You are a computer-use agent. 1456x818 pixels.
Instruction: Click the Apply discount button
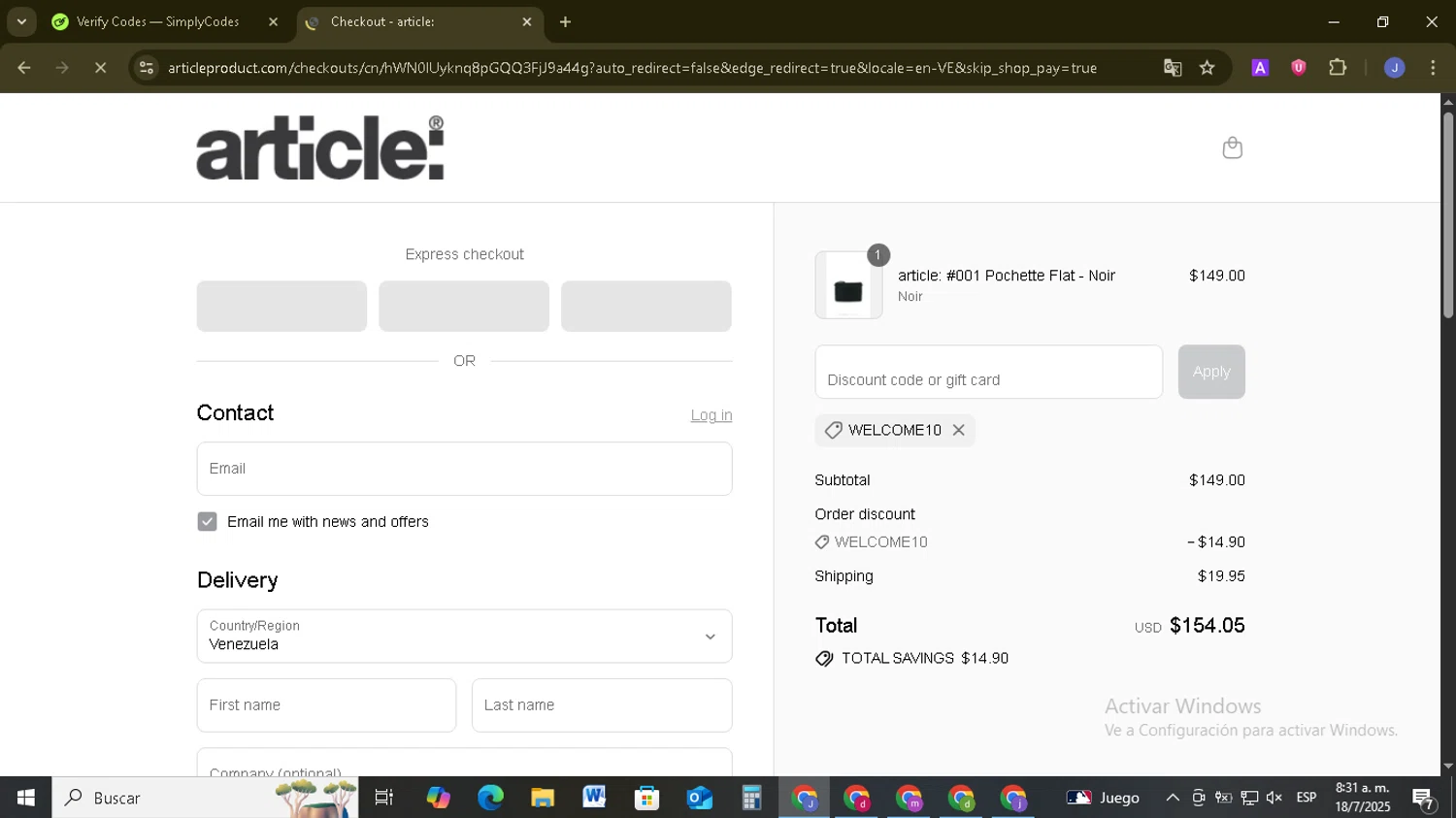click(x=1211, y=372)
